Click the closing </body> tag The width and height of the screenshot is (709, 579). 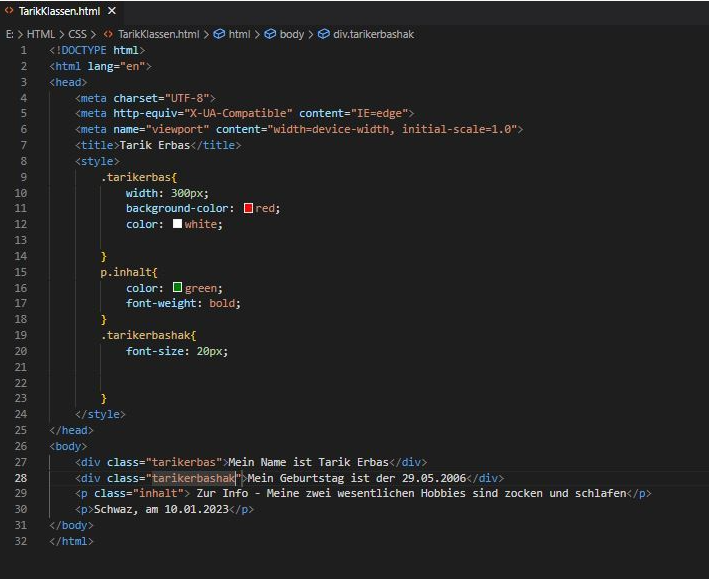click(x=71, y=526)
